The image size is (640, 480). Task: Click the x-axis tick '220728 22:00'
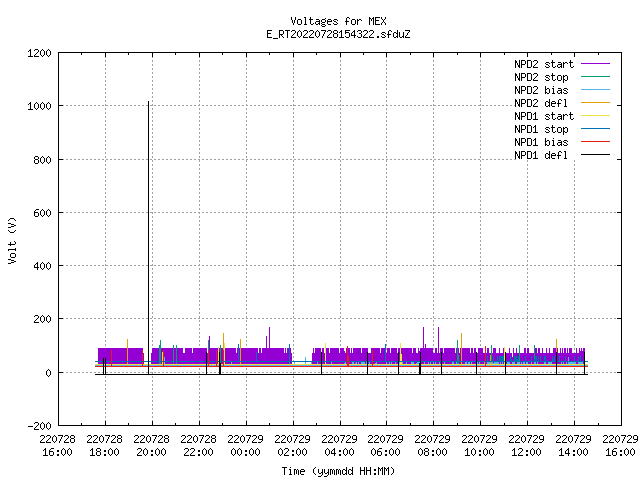click(x=198, y=446)
